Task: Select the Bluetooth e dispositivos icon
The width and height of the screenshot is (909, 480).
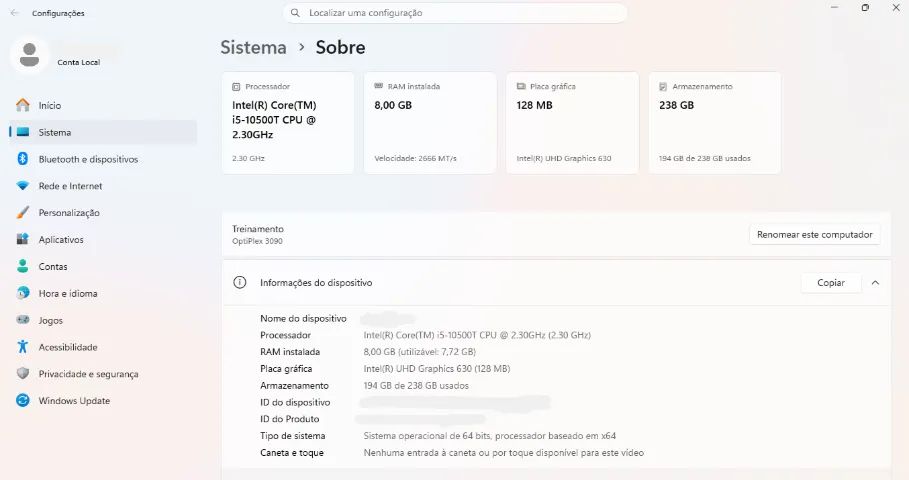Action: (23, 159)
